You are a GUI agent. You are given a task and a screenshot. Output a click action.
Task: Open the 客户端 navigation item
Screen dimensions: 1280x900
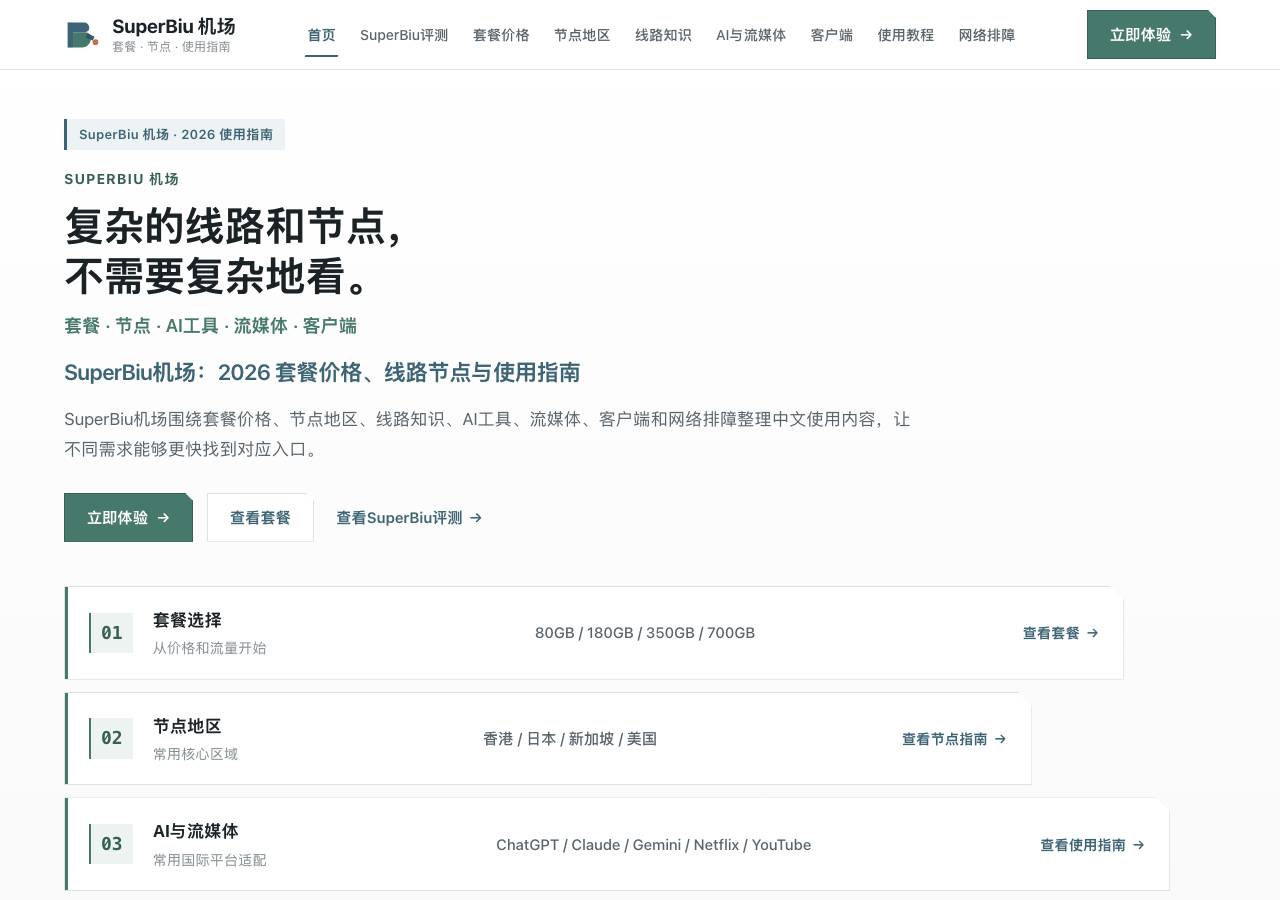[x=832, y=35]
